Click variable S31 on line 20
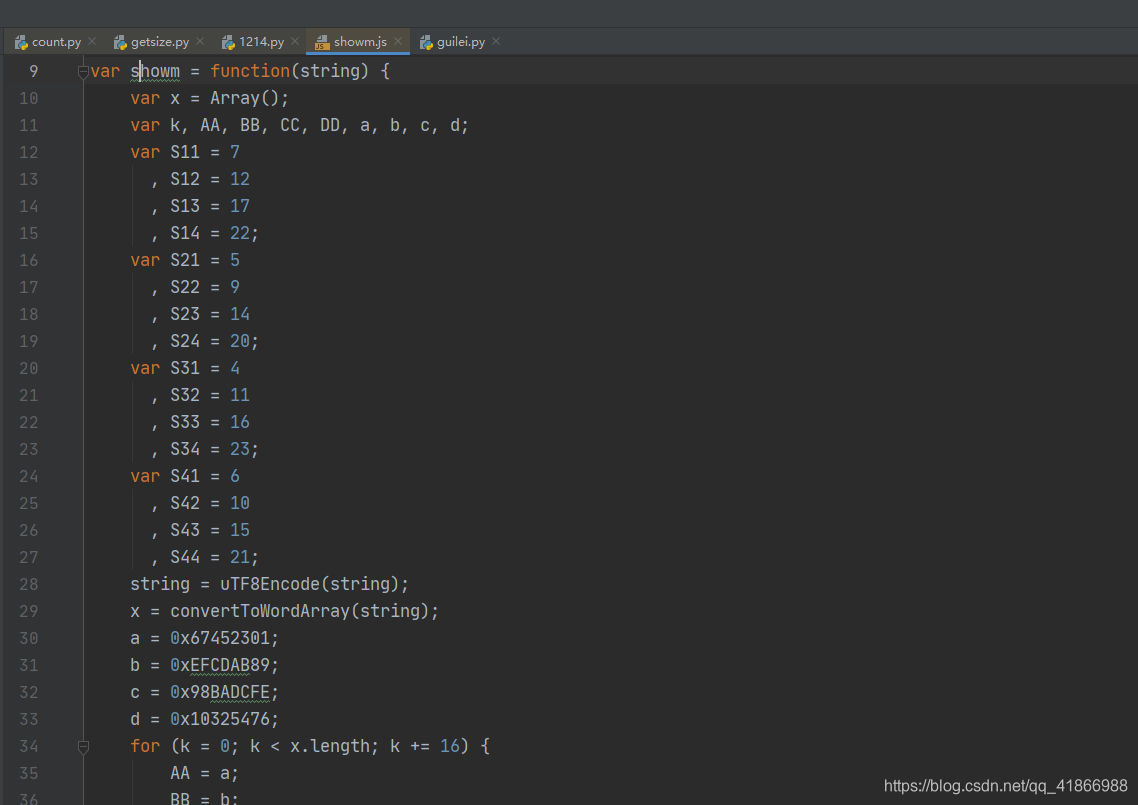The height and width of the screenshot is (805, 1138). 185,368
